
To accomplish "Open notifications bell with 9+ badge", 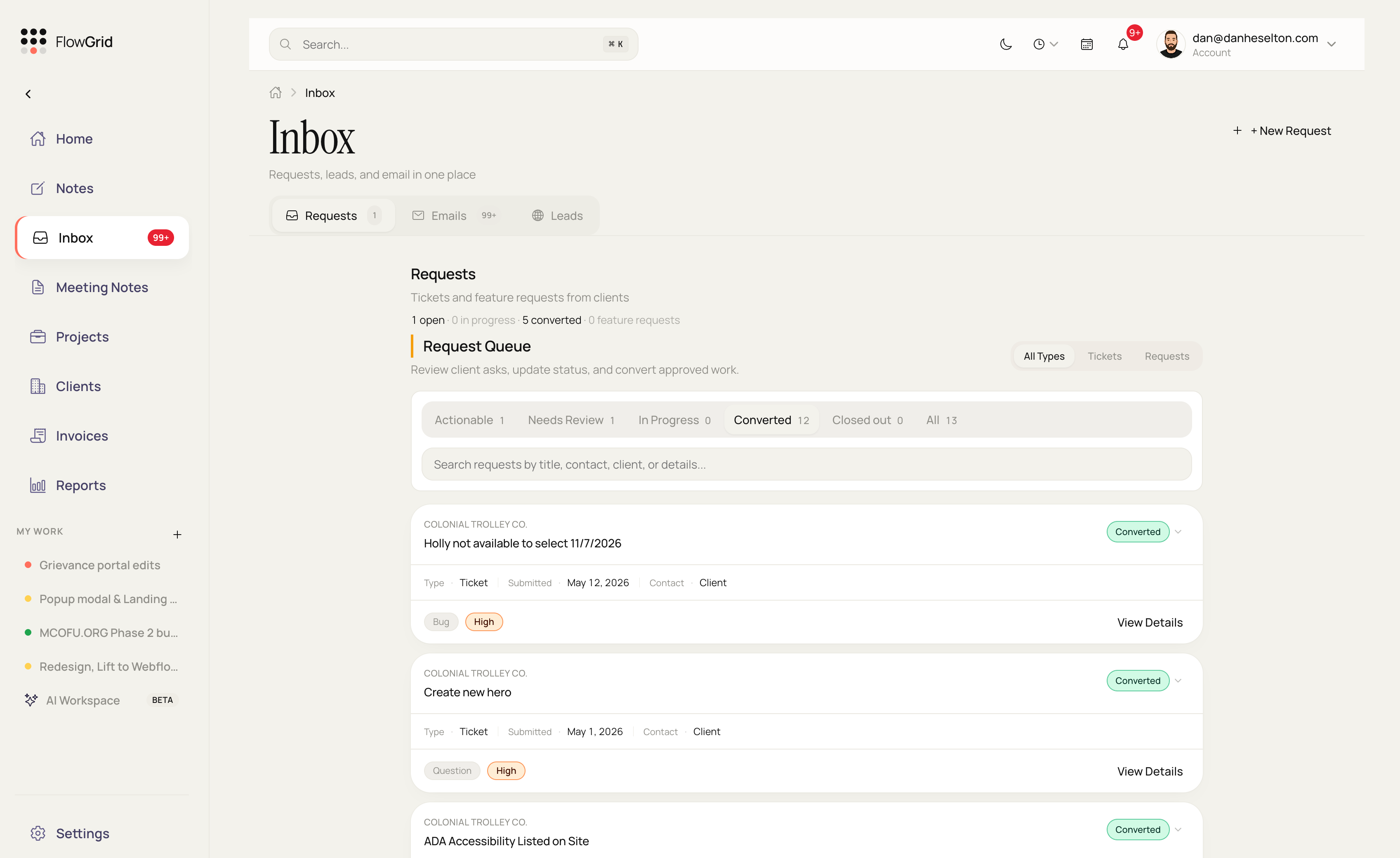I will point(1123,44).
